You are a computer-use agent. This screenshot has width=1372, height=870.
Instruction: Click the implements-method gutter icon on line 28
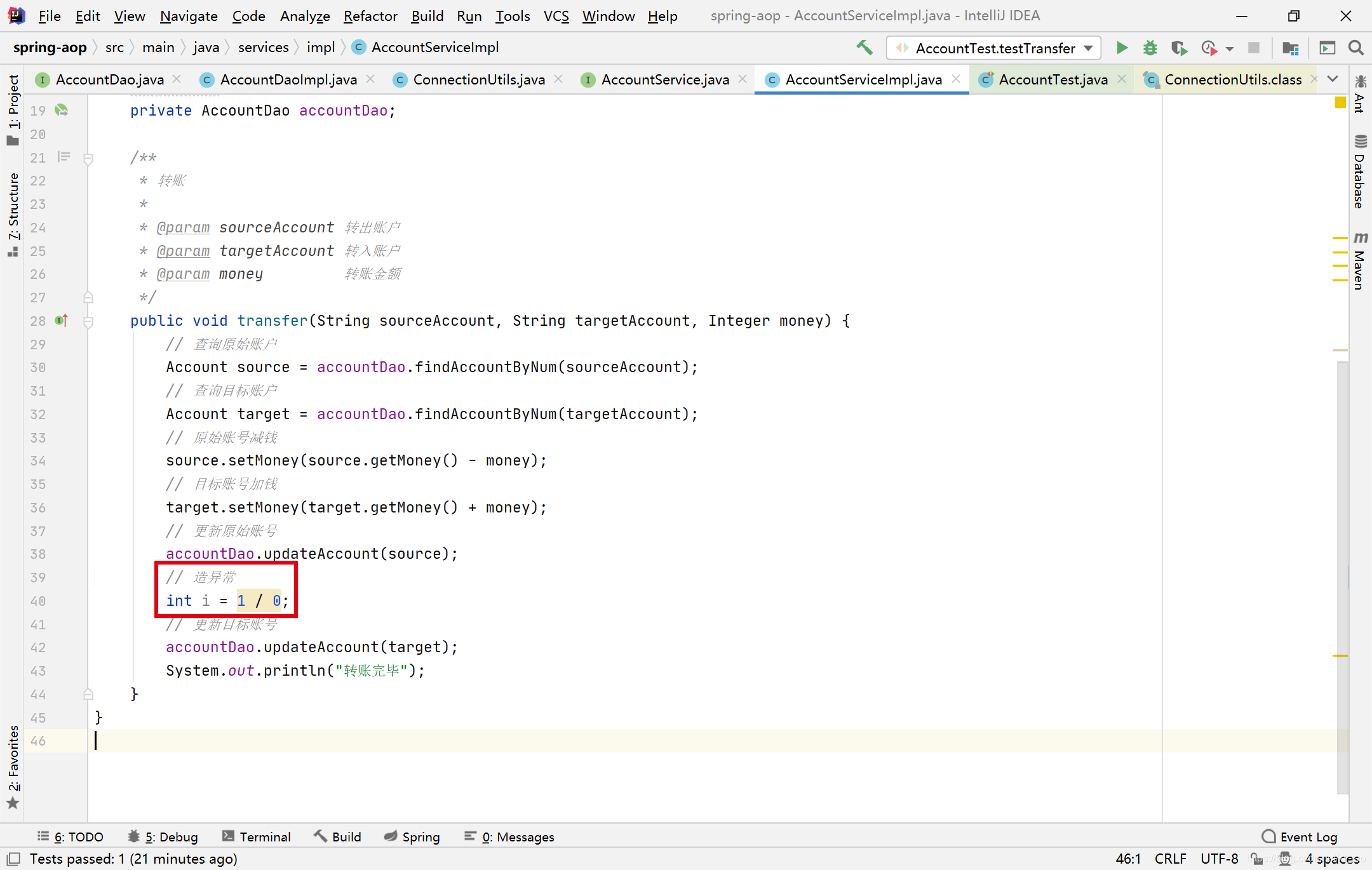[62, 321]
